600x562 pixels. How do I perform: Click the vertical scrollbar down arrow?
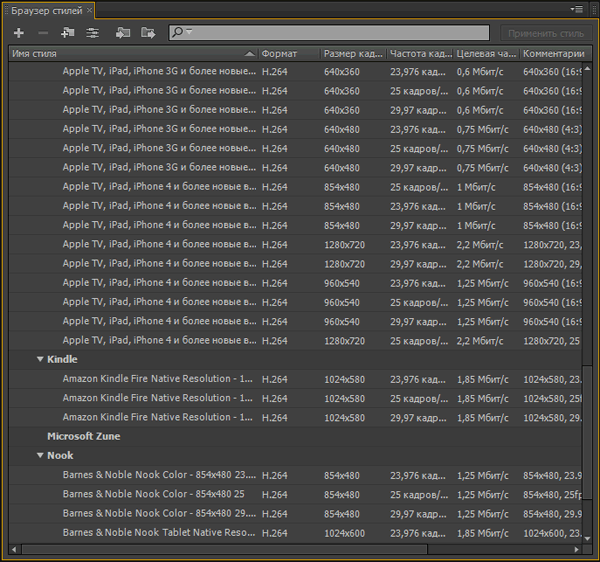click(587, 538)
